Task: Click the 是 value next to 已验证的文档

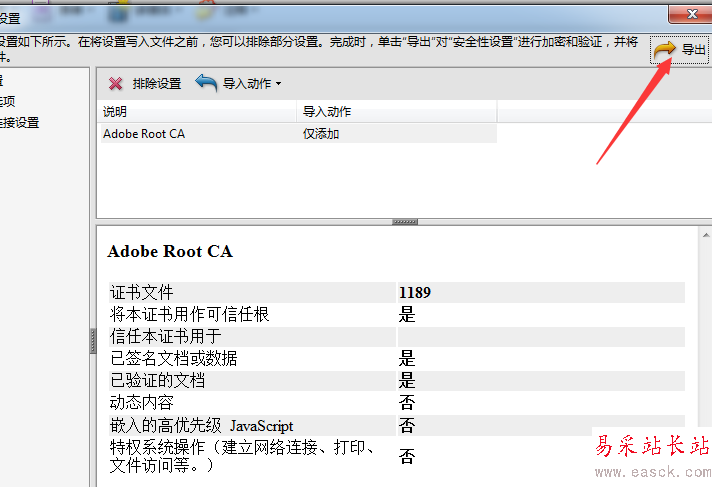Action: [x=407, y=381]
